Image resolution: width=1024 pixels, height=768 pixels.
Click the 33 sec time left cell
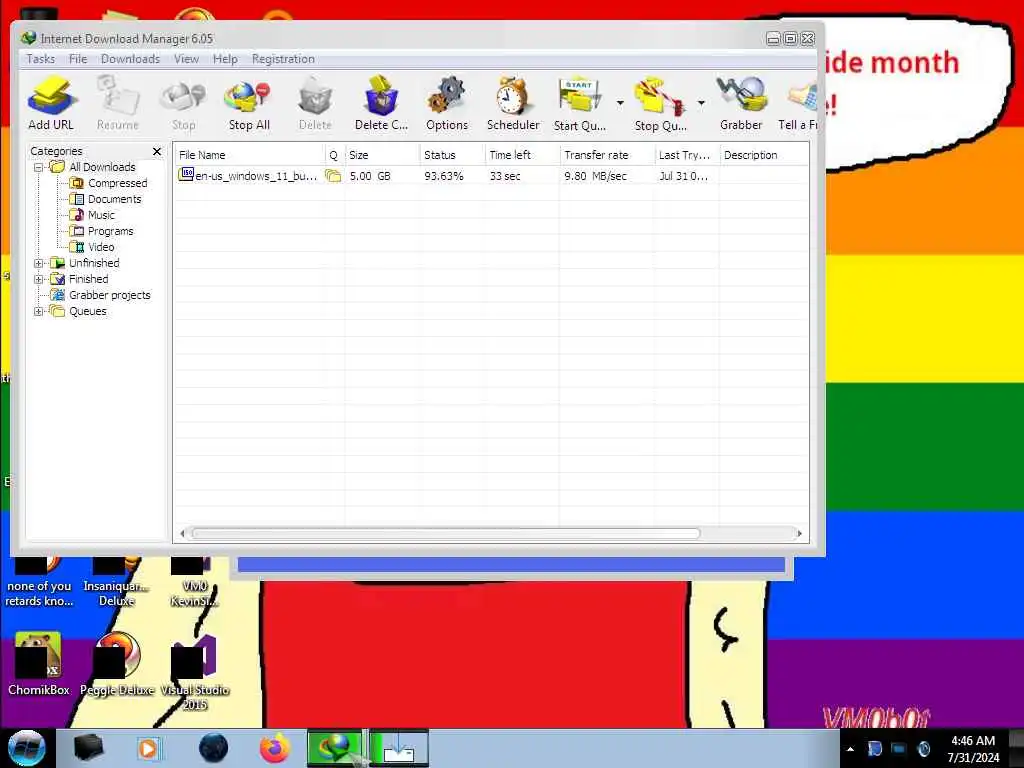click(x=505, y=176)
